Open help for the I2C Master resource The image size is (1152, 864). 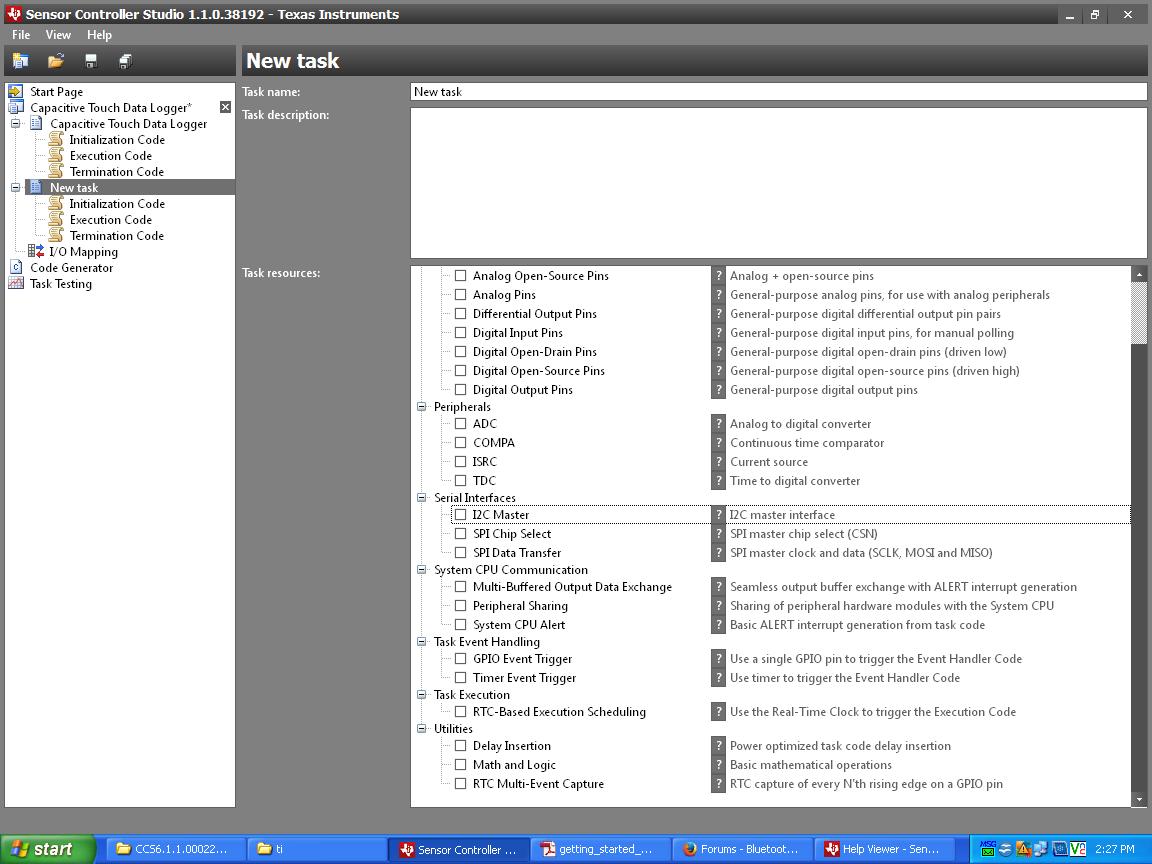click(718, 514)
